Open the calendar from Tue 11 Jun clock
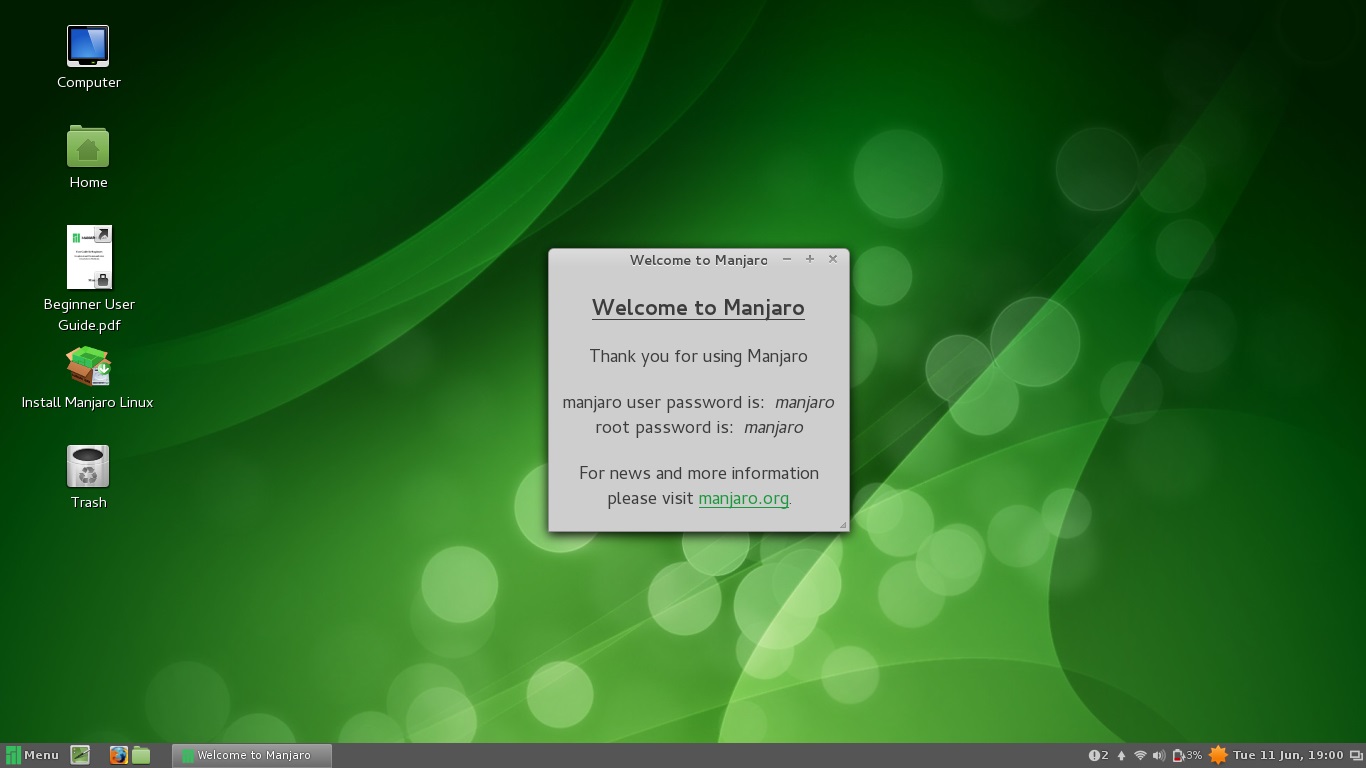1366x768 pixels. point(1288,755)
